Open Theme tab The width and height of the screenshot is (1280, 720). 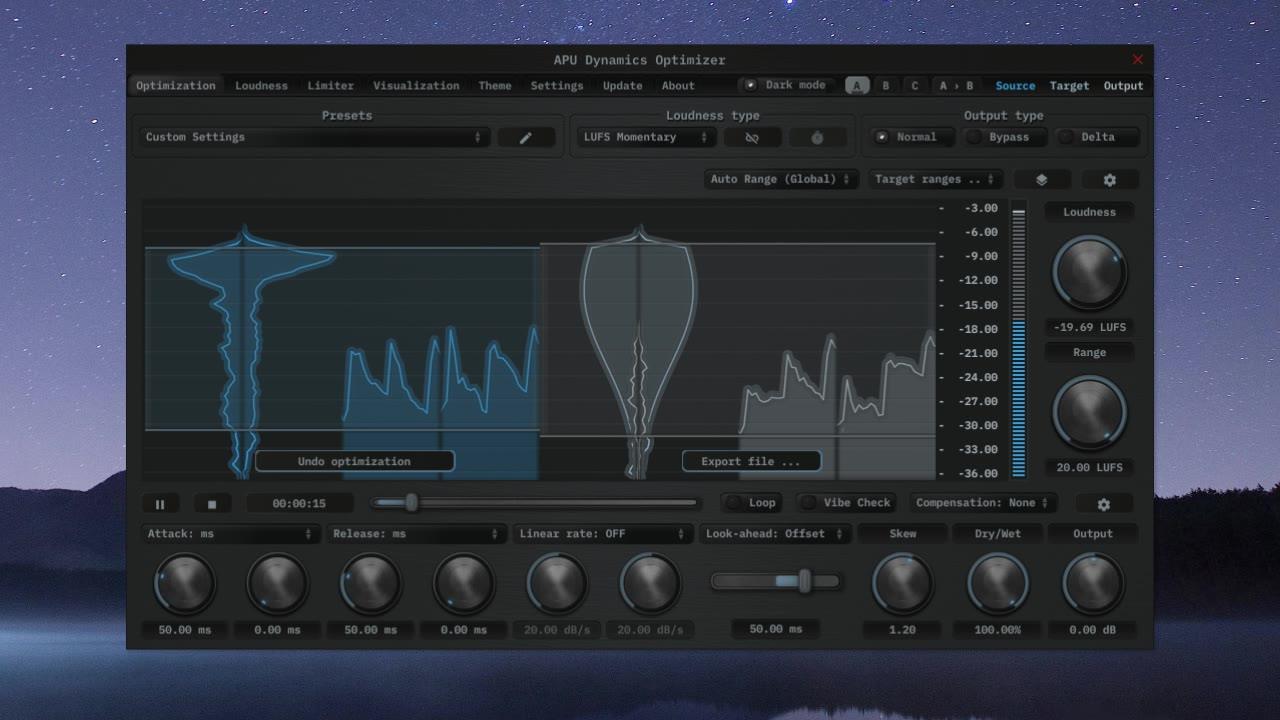pos(495,86)
